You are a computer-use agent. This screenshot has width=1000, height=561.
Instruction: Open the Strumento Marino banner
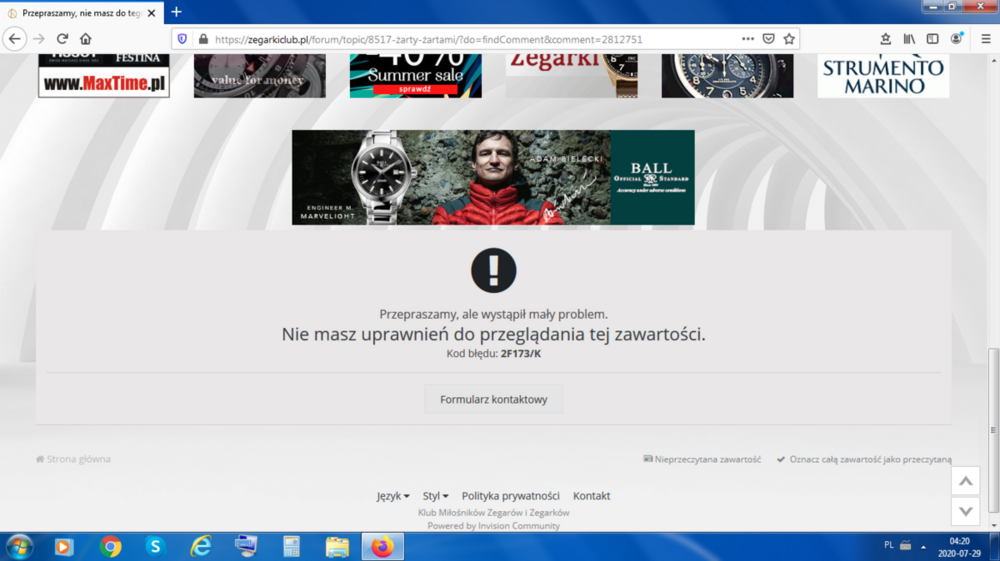(883, 75)
